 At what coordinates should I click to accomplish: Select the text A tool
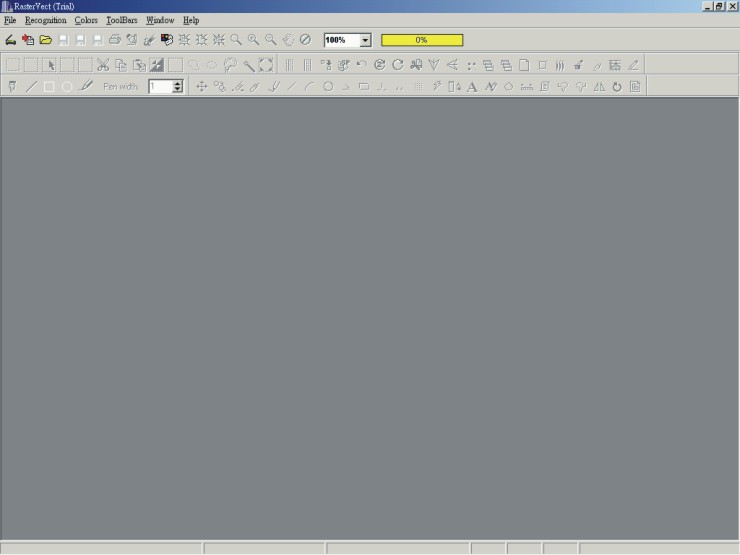tap(472, 87)
